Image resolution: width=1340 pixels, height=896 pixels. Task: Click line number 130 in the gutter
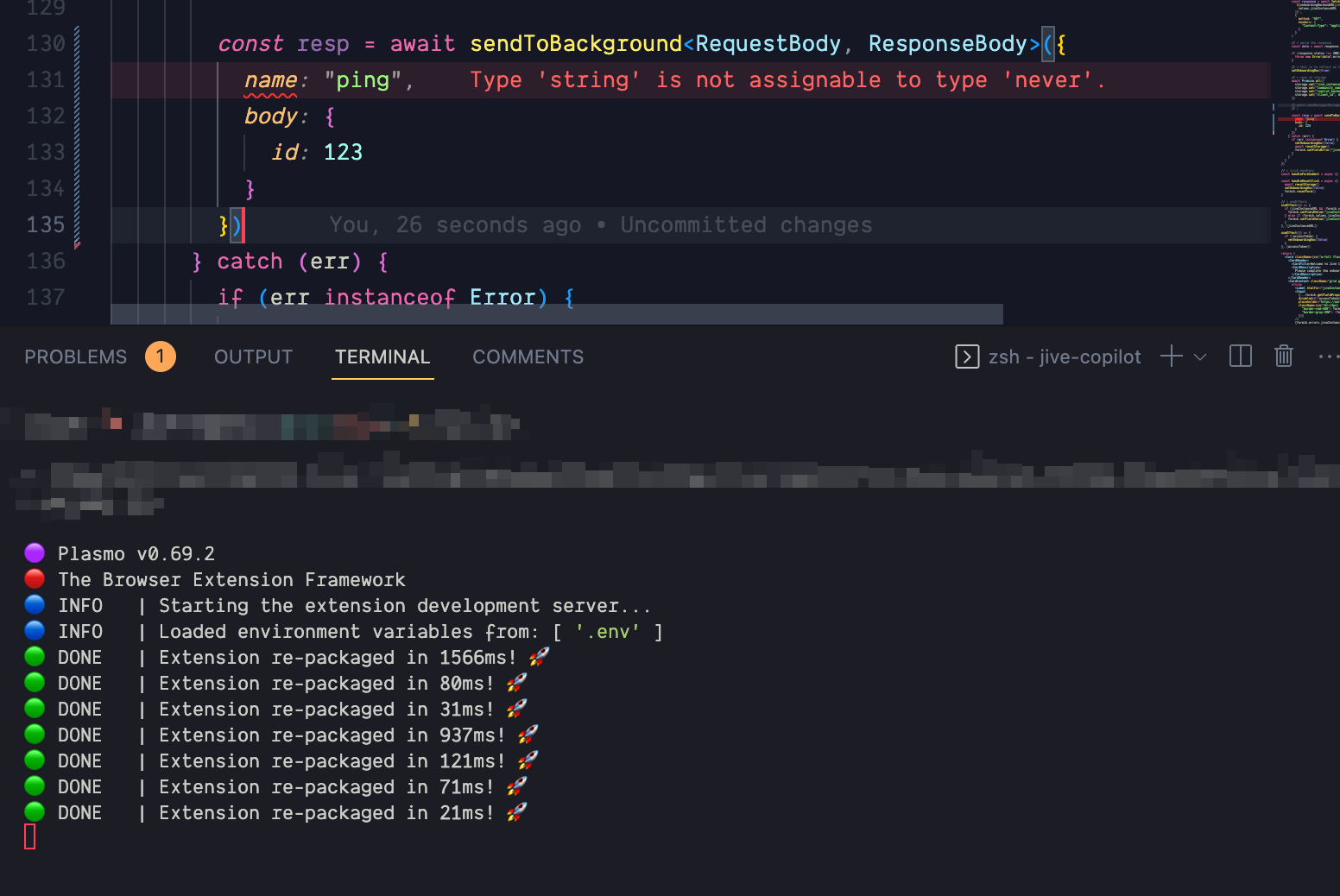click(x=46, y=43)
